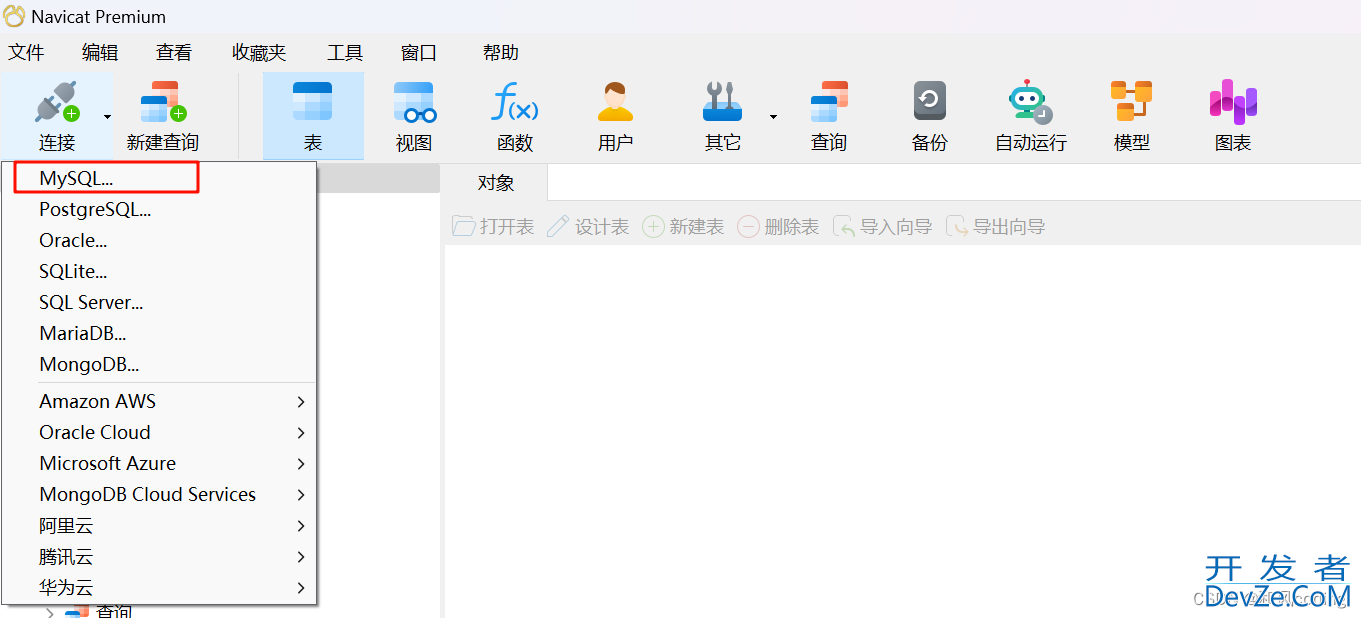Image resolution: width=1361 pixels, height=618 pixels.
Task: Choose Oracle... connection type
Action: point(159,240)
